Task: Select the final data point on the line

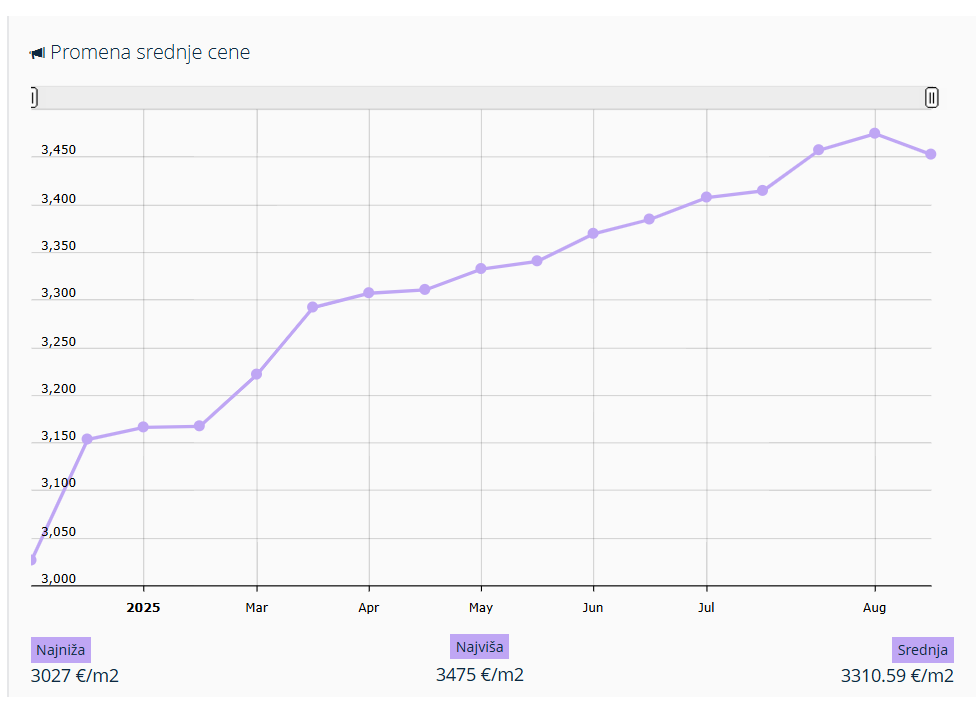Action: 931,154
